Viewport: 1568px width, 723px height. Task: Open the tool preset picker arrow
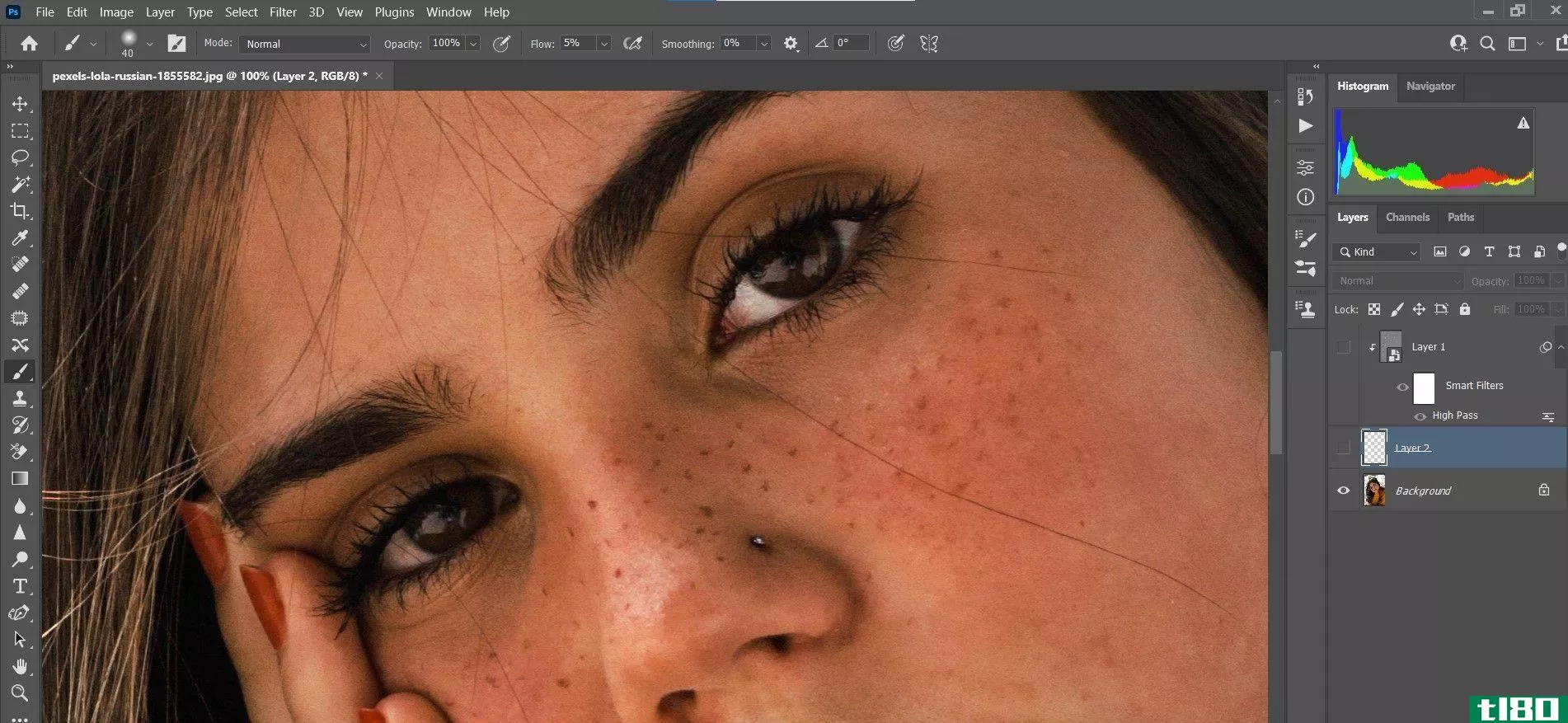click(x=93, y=44)
